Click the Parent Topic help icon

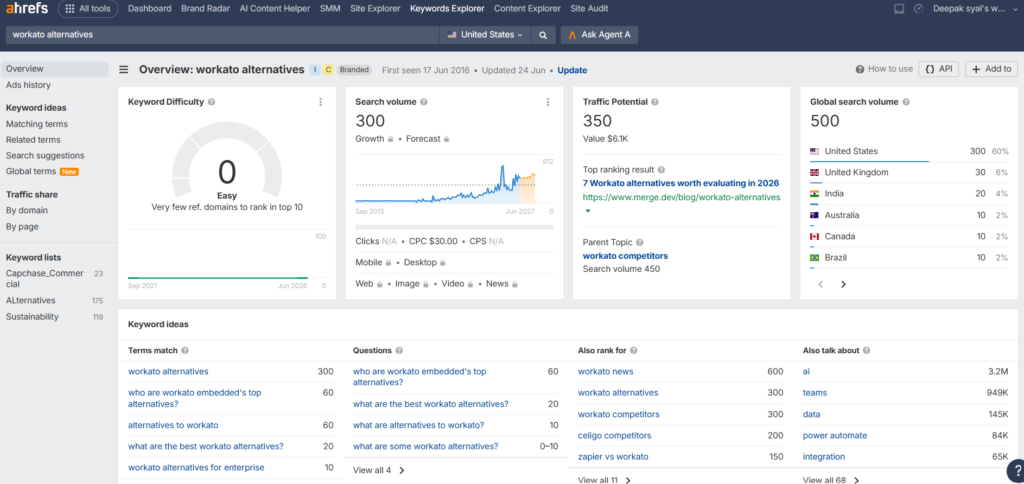pos(639,242)
